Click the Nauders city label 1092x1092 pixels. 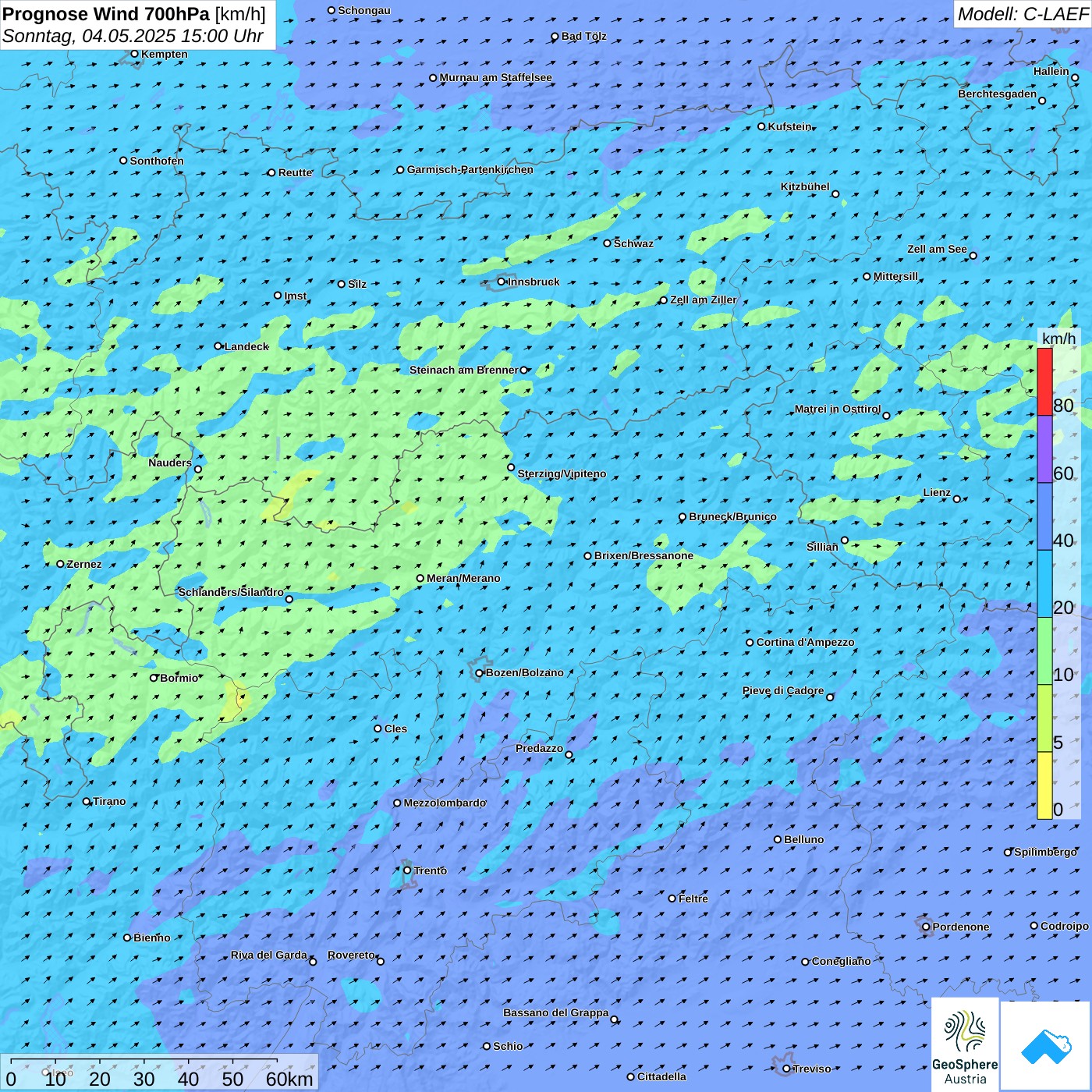click(x=170, y=463)
